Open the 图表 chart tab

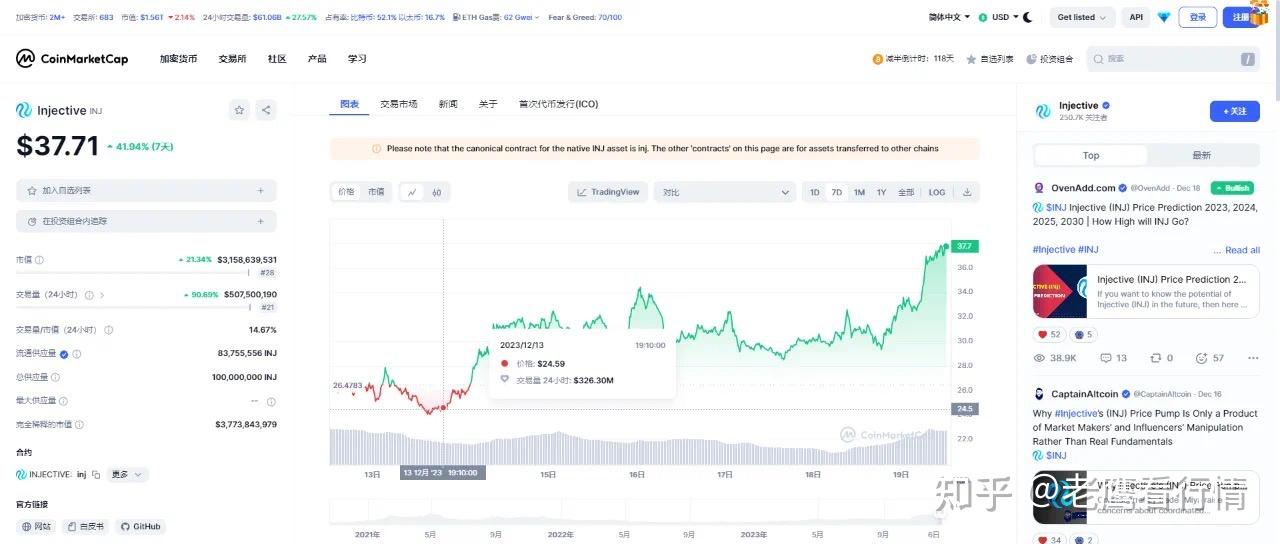pyautogui.click(x=349, y=104)
